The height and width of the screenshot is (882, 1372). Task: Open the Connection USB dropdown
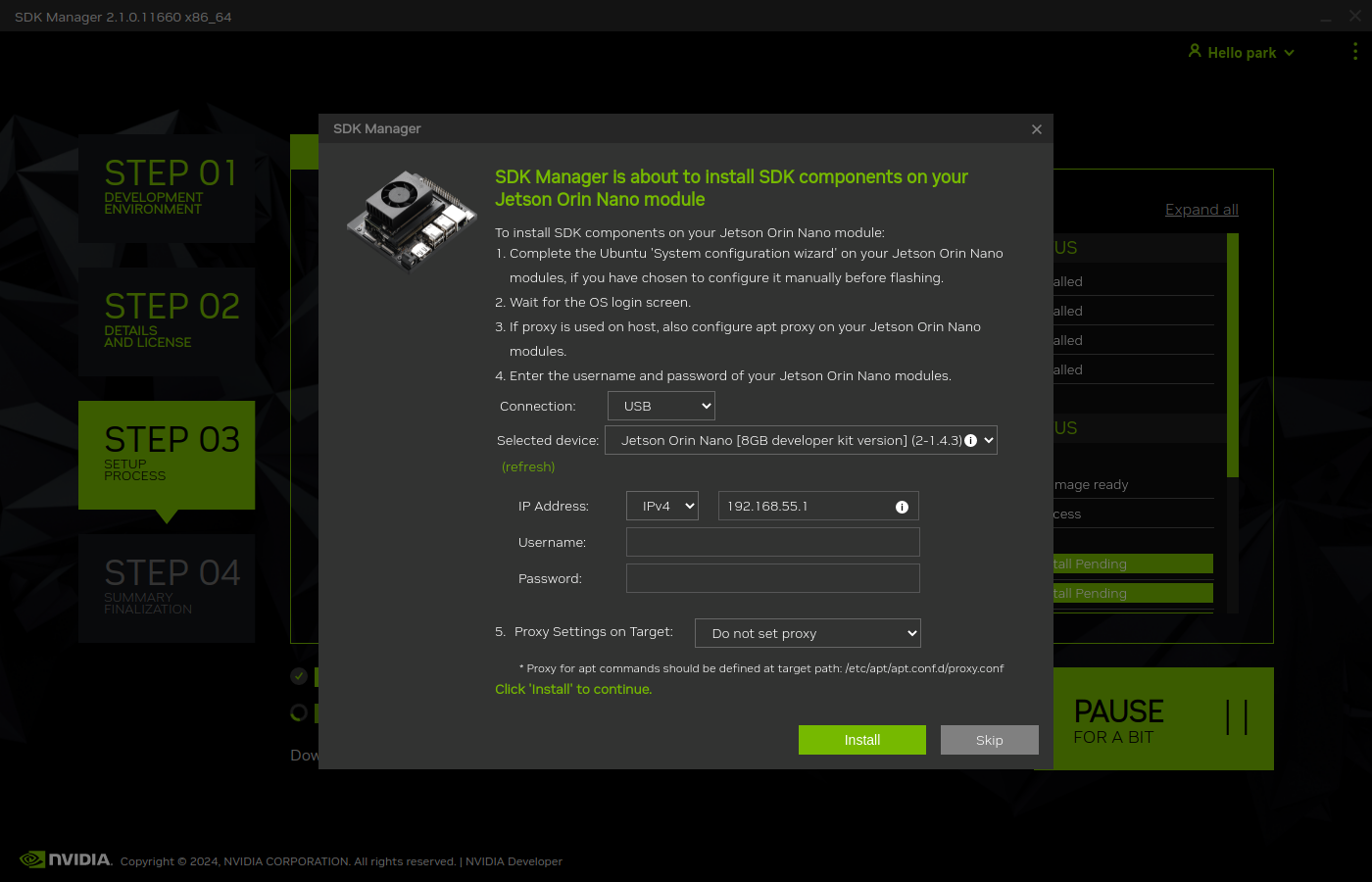[x=661, y=406]
